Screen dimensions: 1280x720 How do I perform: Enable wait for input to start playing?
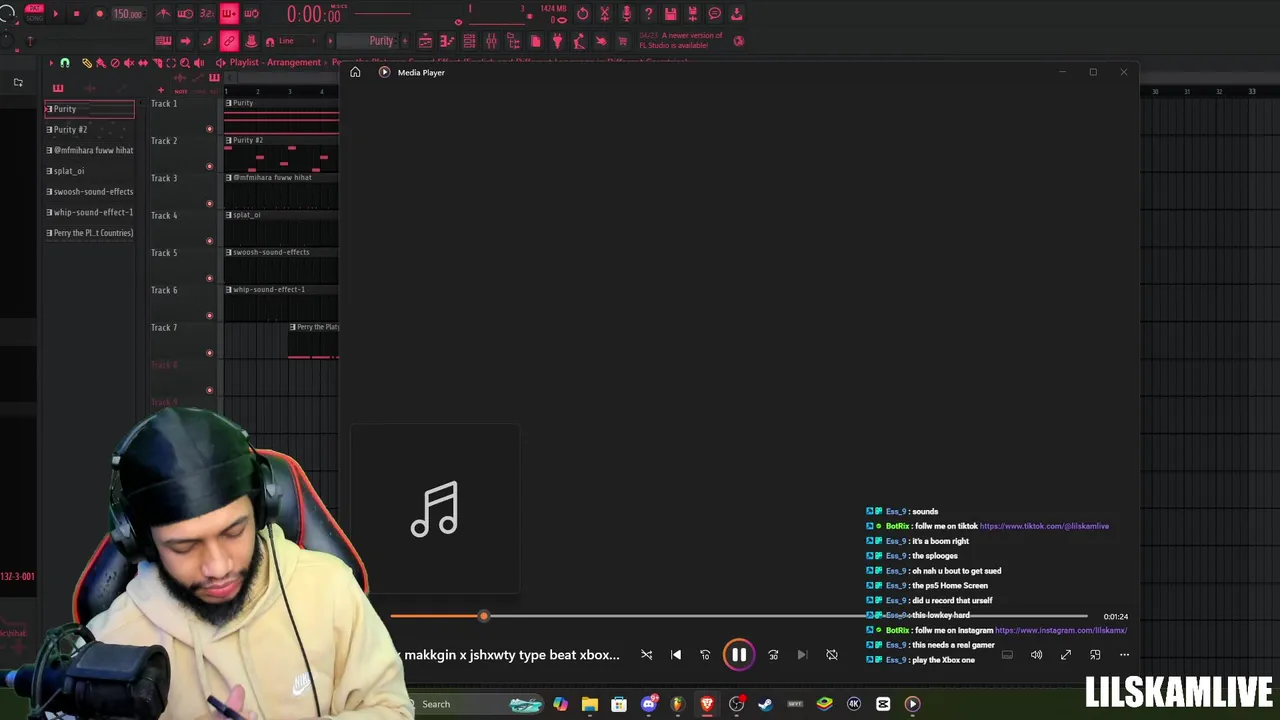[186, 14]
